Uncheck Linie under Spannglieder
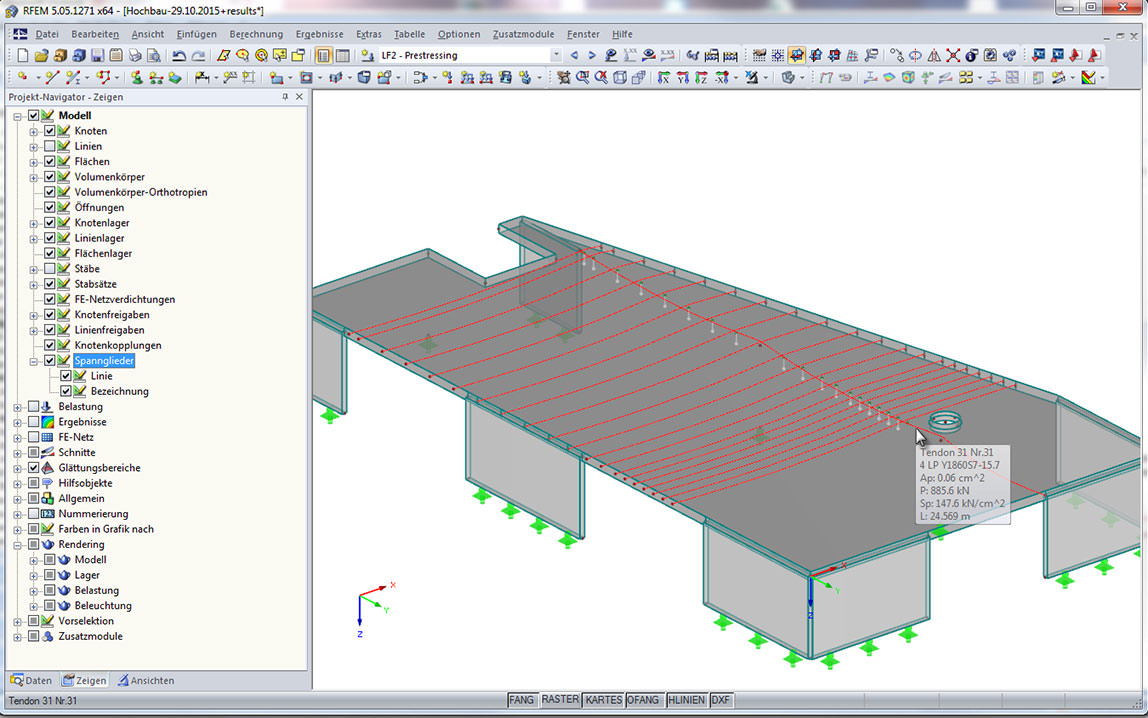 [65, 375]
